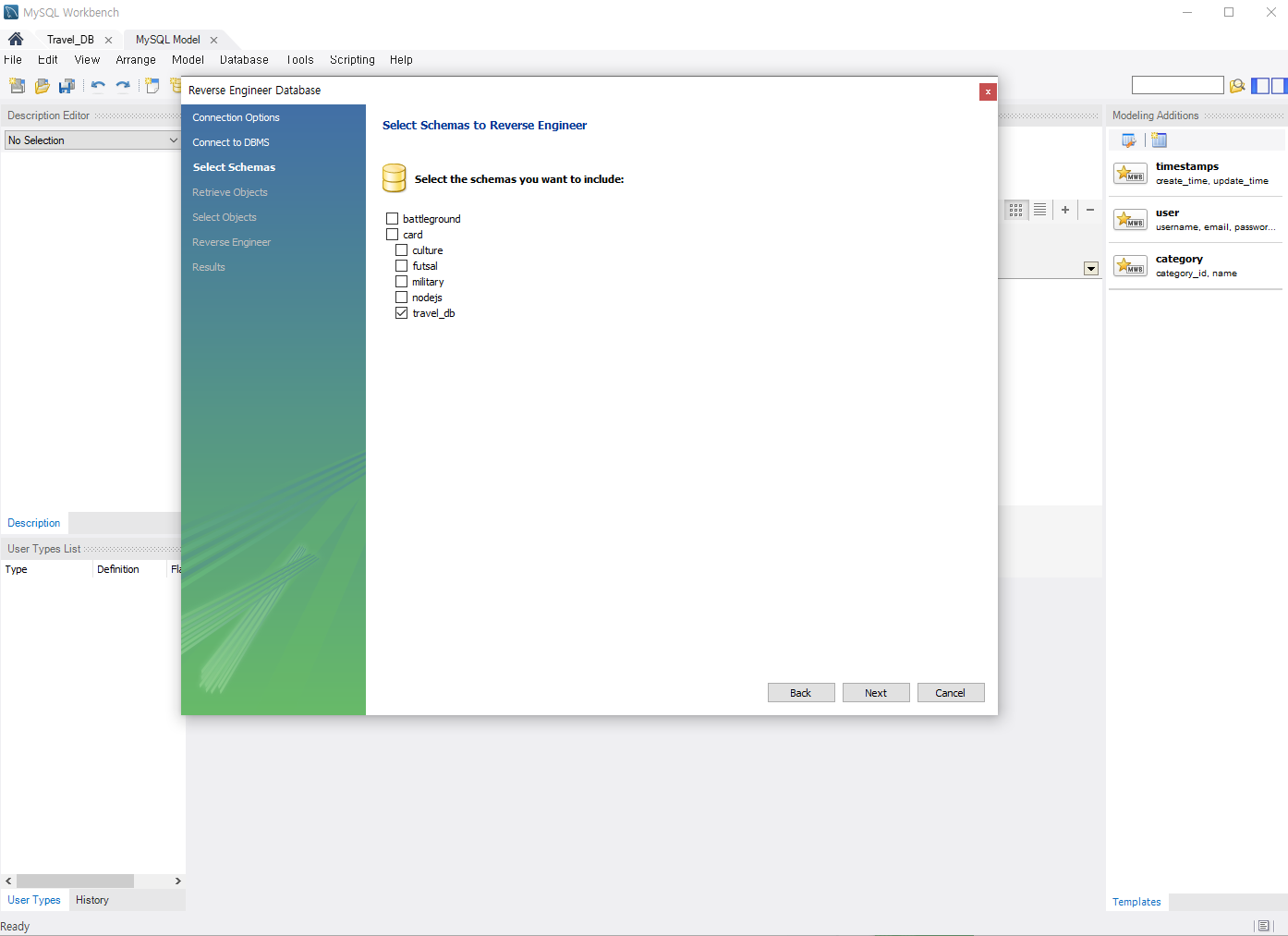This screenshot has width=1288, height=936.
Task: Open the View menu
Action: coord(87,60)
